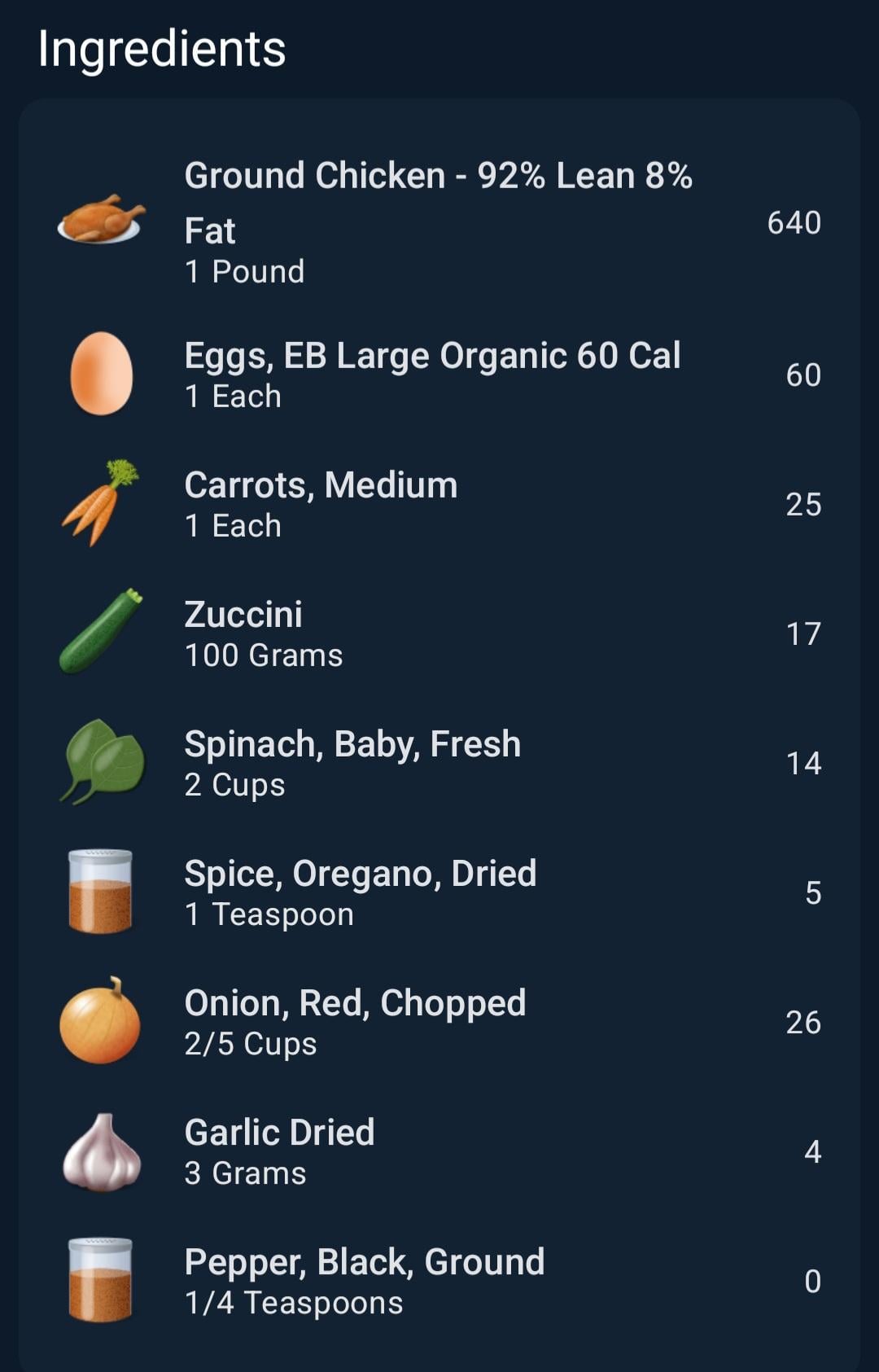
Task: Select the Zuccini ingredient name
Action: click(243, 615)
